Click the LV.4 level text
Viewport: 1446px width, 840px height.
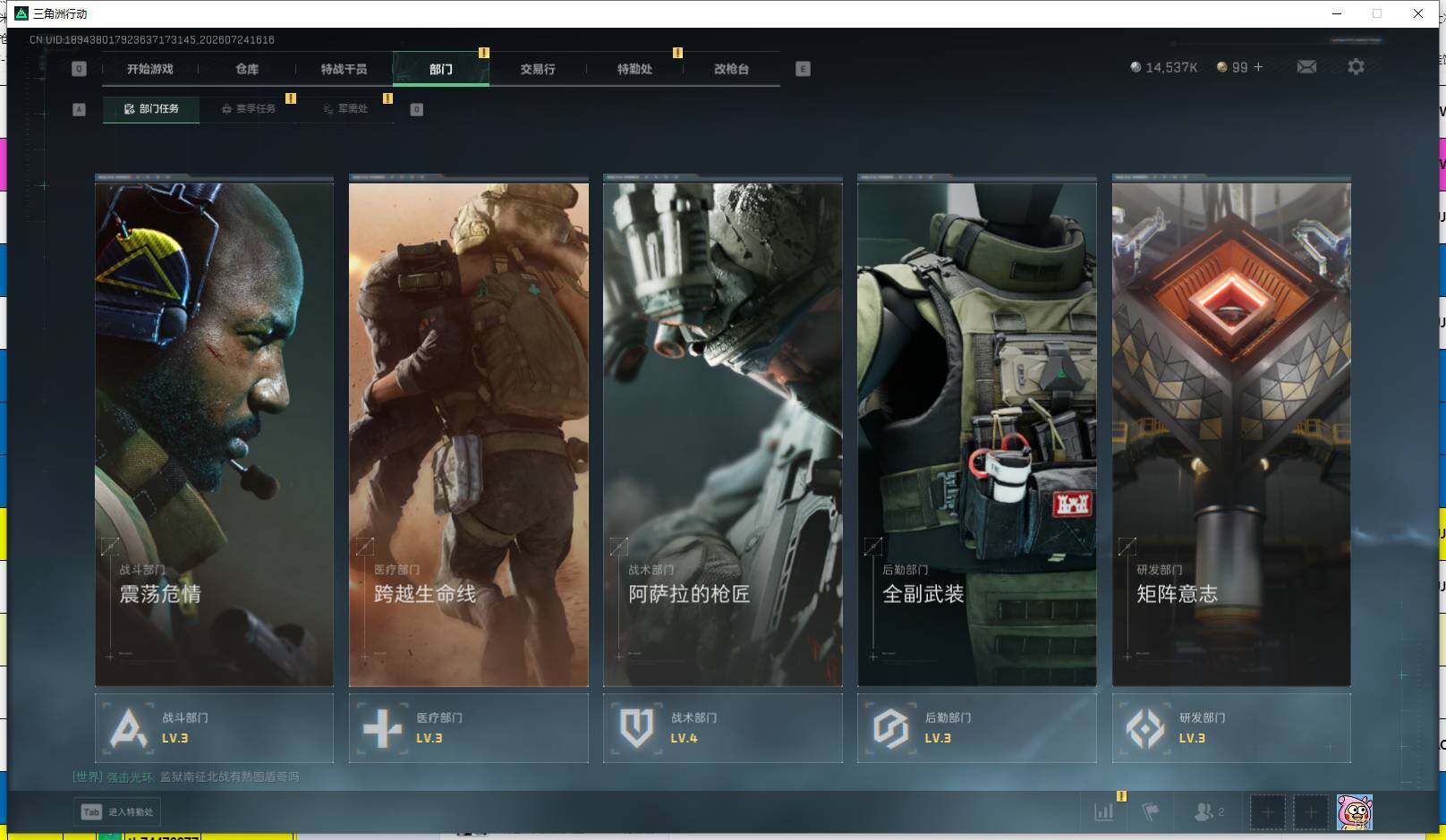coord(684,738)
